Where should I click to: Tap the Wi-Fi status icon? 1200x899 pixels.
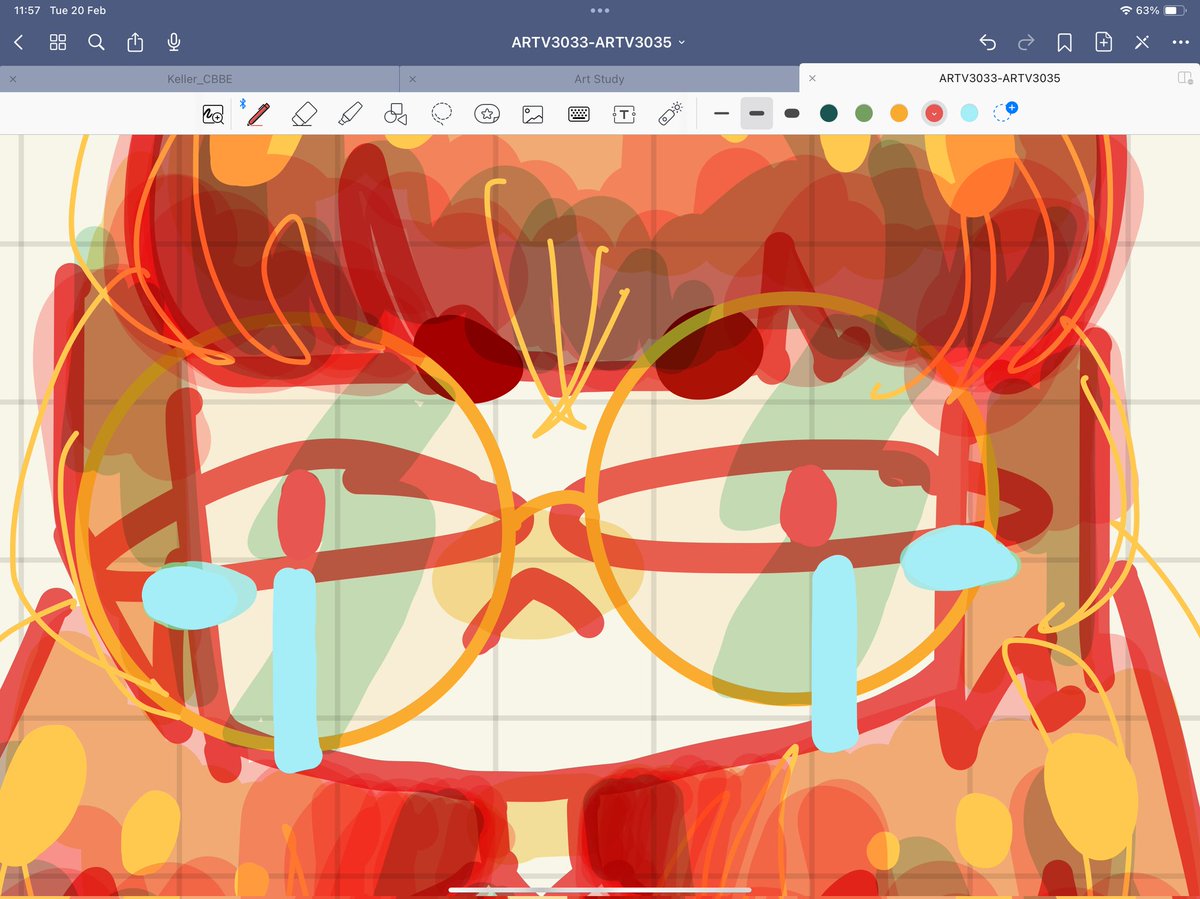click(x=1126, y=10)
